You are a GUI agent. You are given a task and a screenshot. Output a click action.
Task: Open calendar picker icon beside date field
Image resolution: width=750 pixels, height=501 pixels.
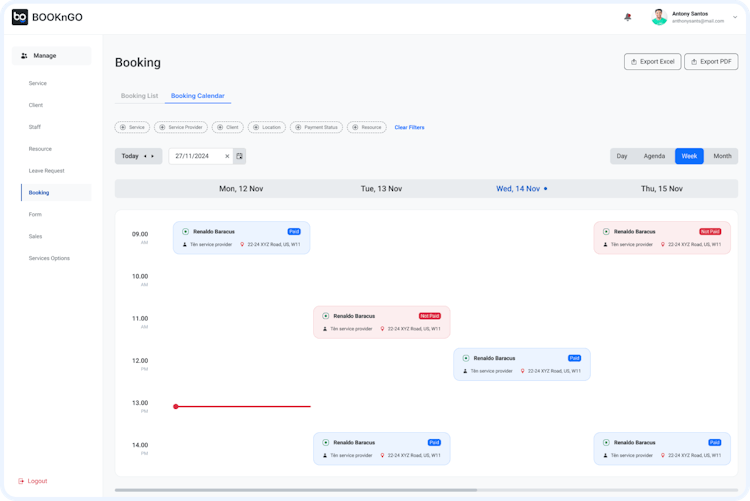click(x=240, y=156)
